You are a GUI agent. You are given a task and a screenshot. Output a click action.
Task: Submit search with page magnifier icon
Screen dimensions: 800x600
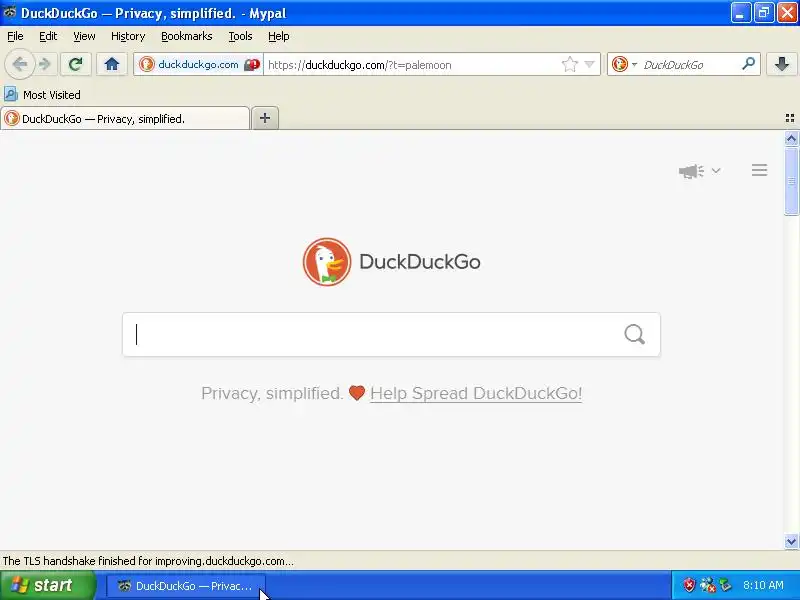pyautogui.click(x=635, y=335)
